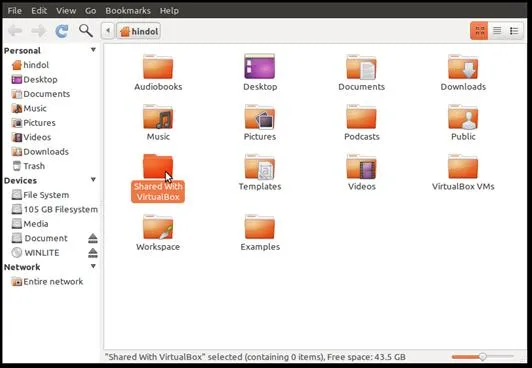Image resolution: width=532 pixels, height=368 pixels.
Task: Select the Public folder icon
Action: point(463,117)
